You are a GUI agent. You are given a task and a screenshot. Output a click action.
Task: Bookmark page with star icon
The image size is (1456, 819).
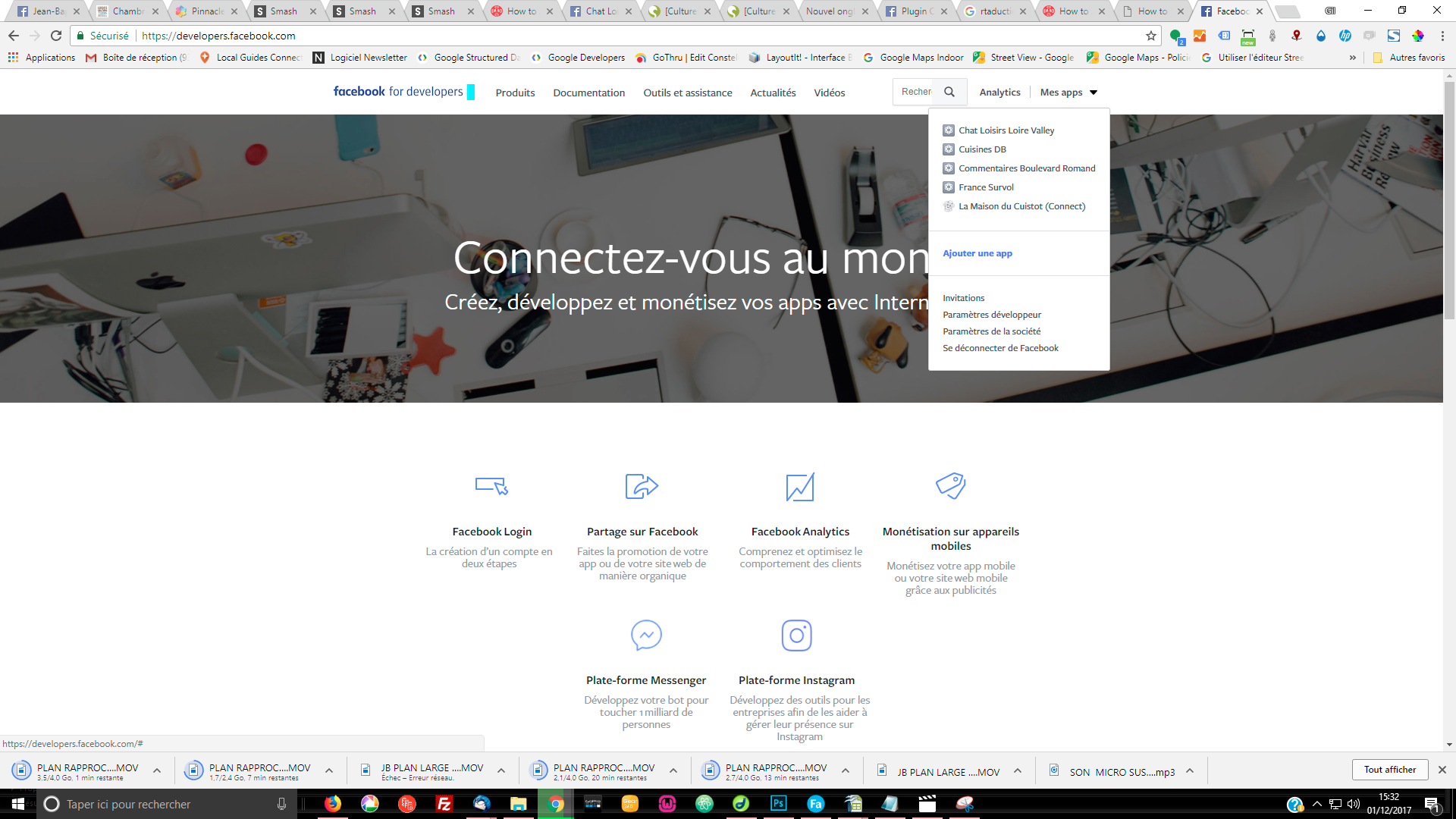click(x=1150, y=36)
